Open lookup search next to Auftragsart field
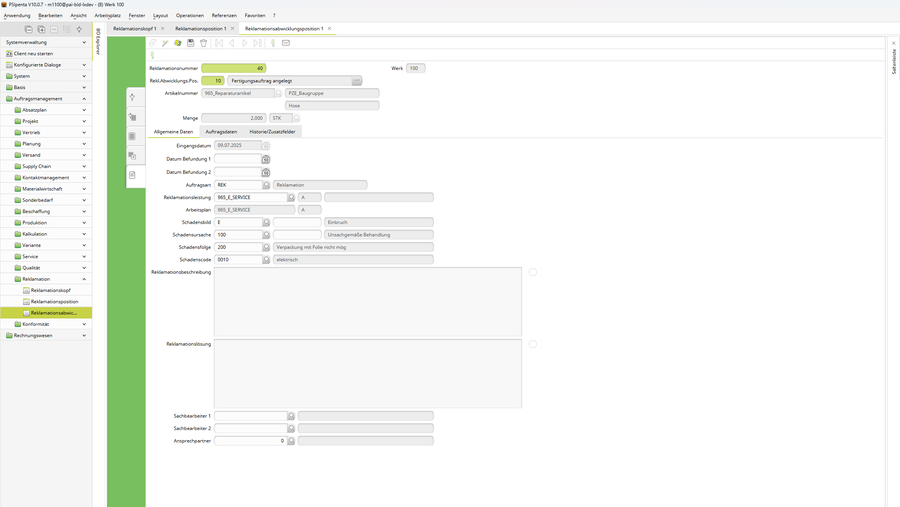The height and width of the screenshot is (507, 900). tap(266, 185)
